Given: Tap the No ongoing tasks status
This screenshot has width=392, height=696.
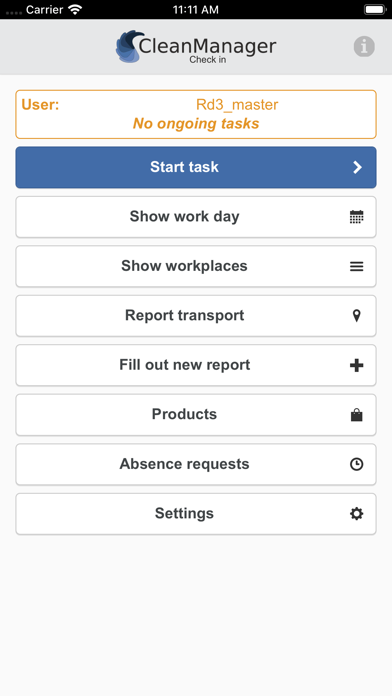Looking at the screenshot, I should 196,123.
